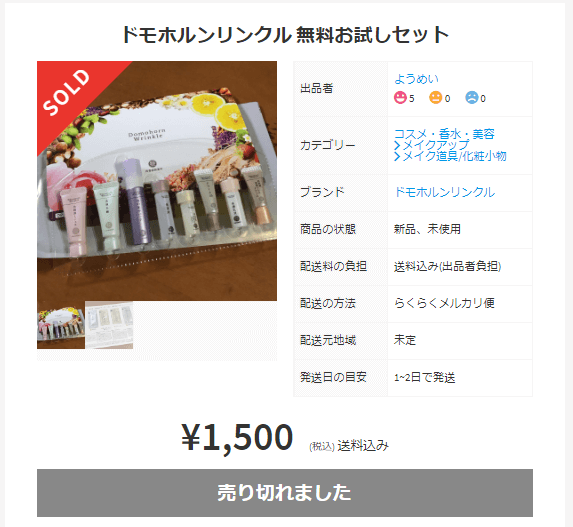Click the good ratings count 5
The height and width of the screenshot is (527, 573).
[x=411, y=98]
